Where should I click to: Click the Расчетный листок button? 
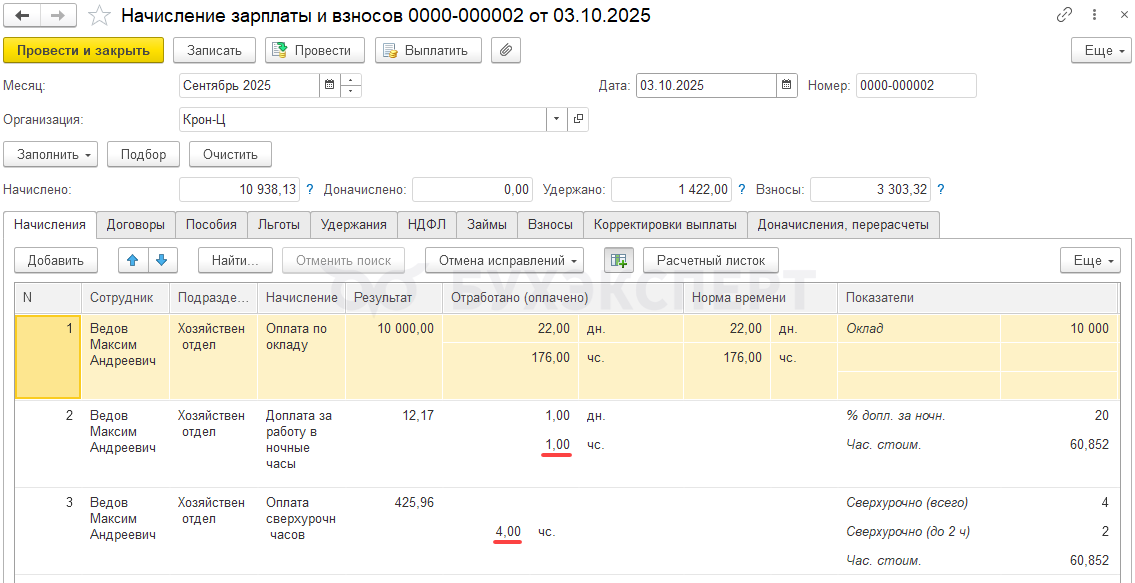[710, 260]
